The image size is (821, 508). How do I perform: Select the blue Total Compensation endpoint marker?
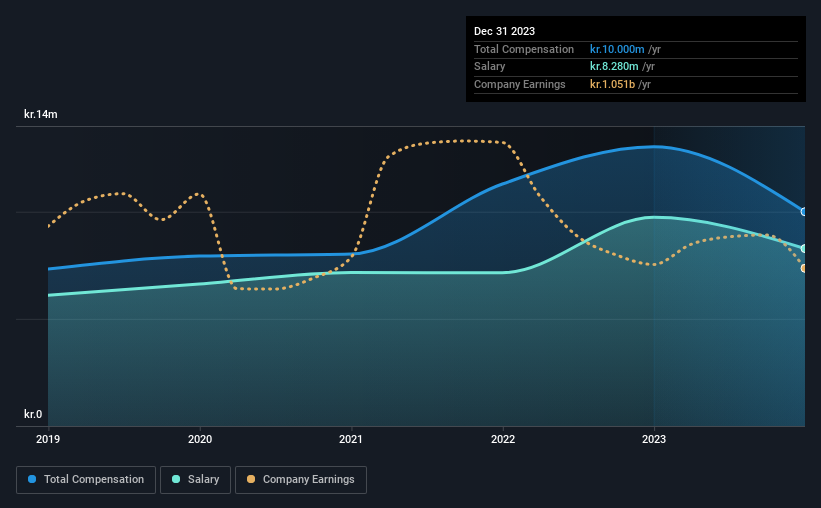pyautogui.click(x=804, y=212)
